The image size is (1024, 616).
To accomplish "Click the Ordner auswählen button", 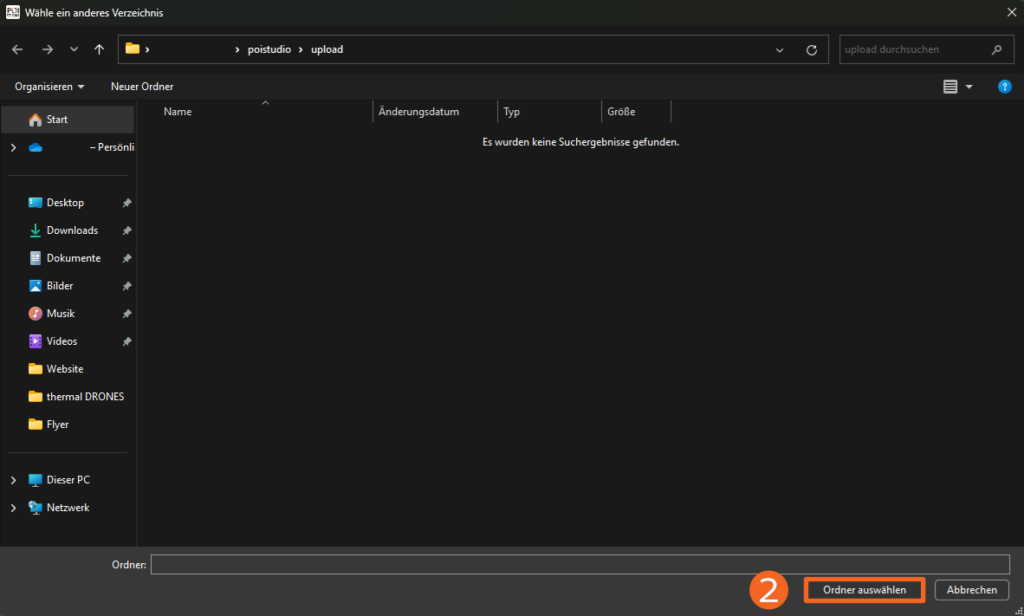I will [864, 590].
